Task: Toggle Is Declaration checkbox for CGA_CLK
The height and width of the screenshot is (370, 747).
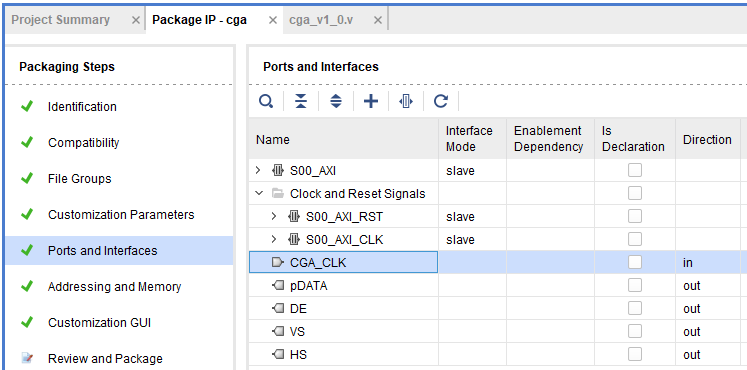Action: pos(635,262)
